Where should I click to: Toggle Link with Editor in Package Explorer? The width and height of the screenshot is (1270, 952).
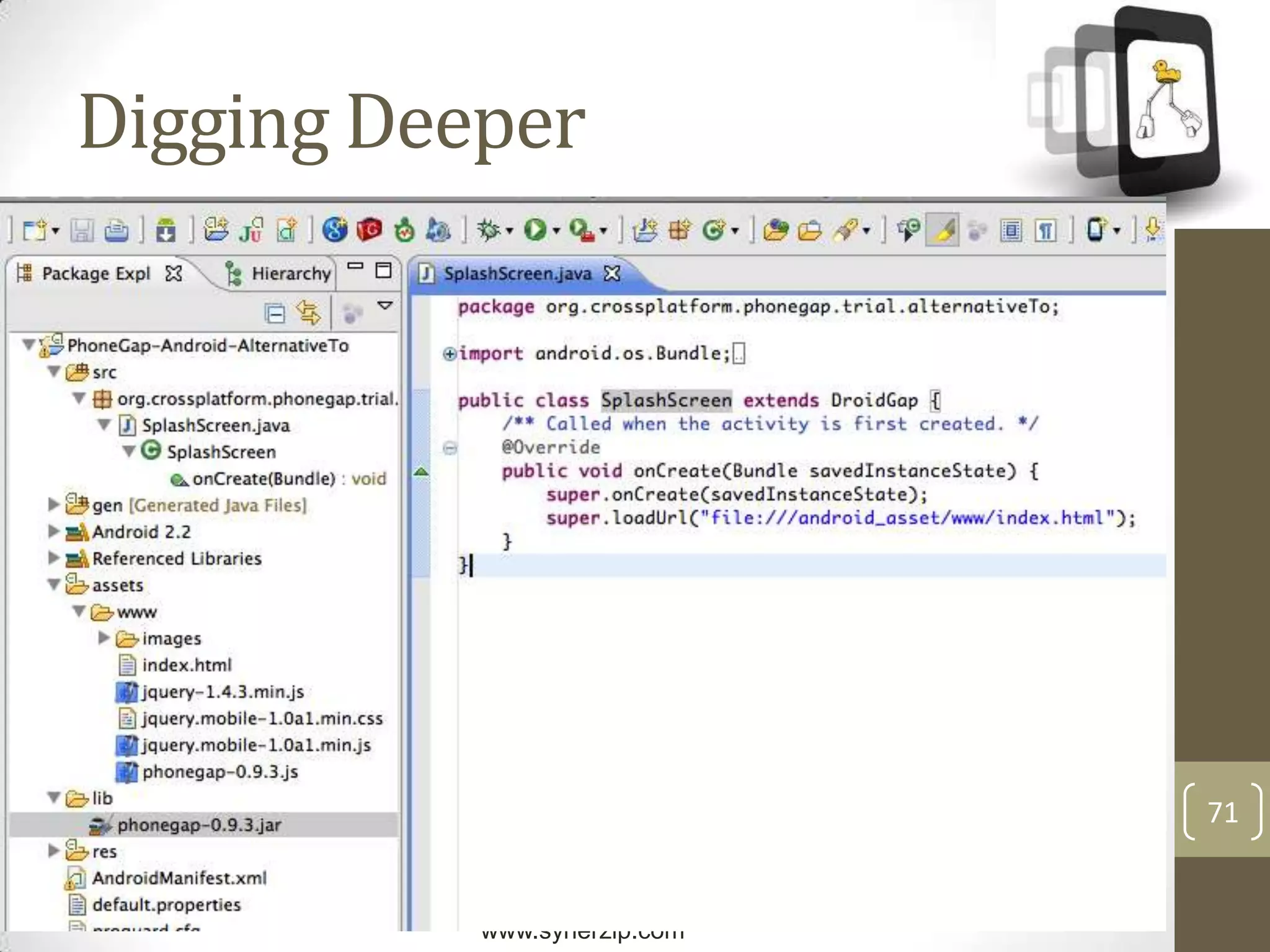tap(308, 313)
